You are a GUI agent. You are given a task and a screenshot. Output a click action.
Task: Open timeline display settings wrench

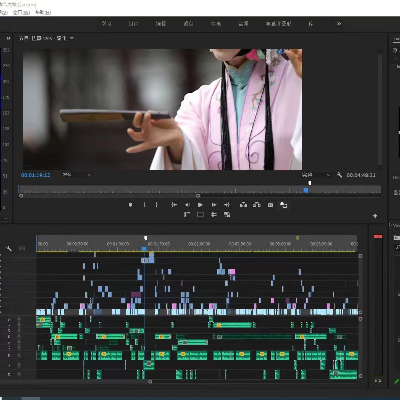point(9,248)
